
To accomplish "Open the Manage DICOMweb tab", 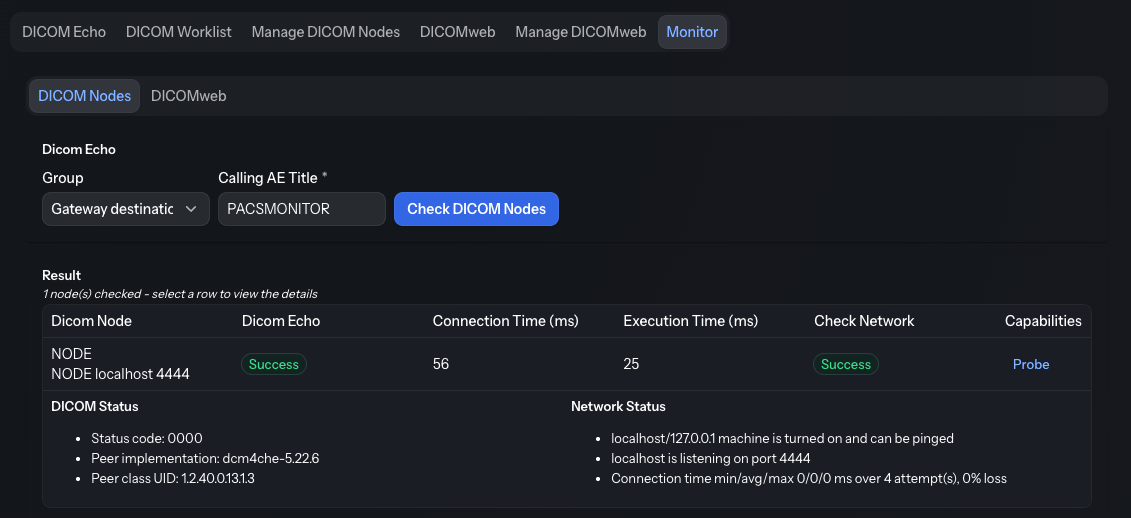I will click(x=581, y=32).
